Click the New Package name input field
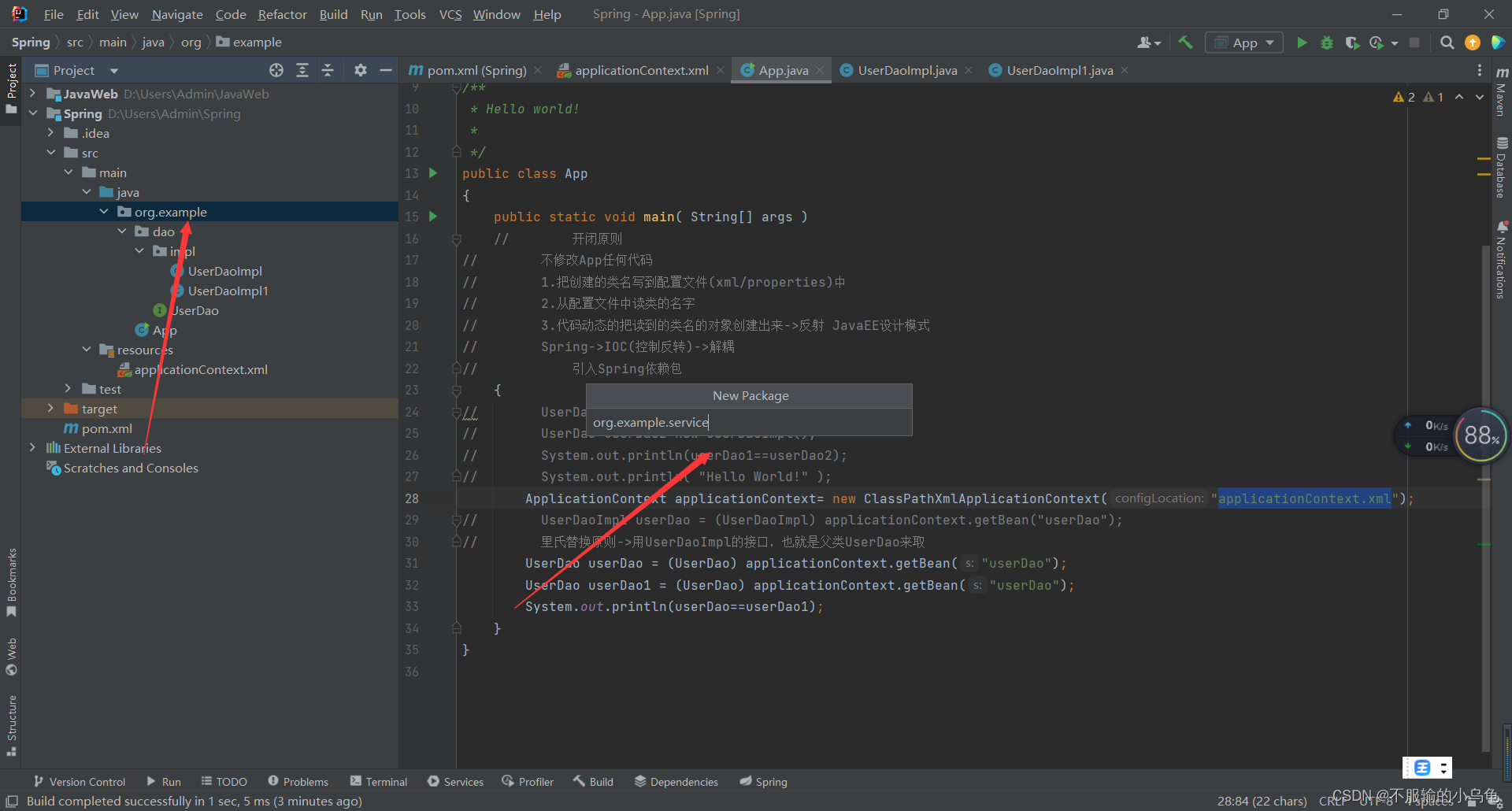The width and height of the screenshot is (1512, 811). tap(749, 422)
